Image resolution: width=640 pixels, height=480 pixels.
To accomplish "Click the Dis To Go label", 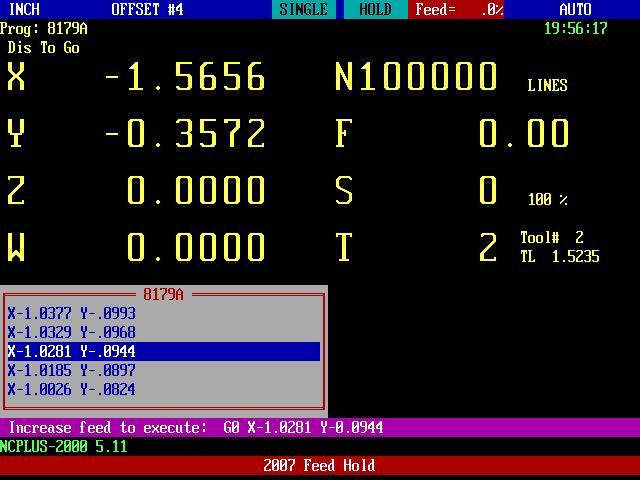I will [43, 48].
